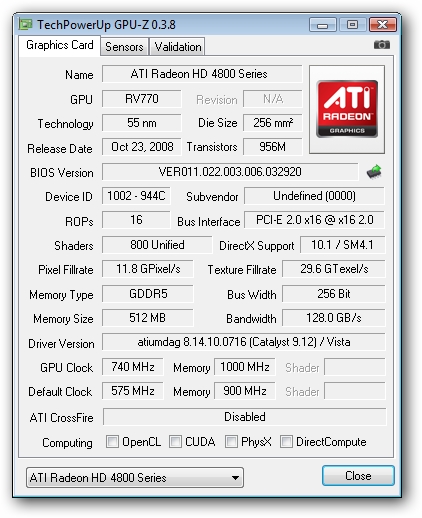
Task: Click the GPU-Z title bar app icon
Action: point(25,25)
